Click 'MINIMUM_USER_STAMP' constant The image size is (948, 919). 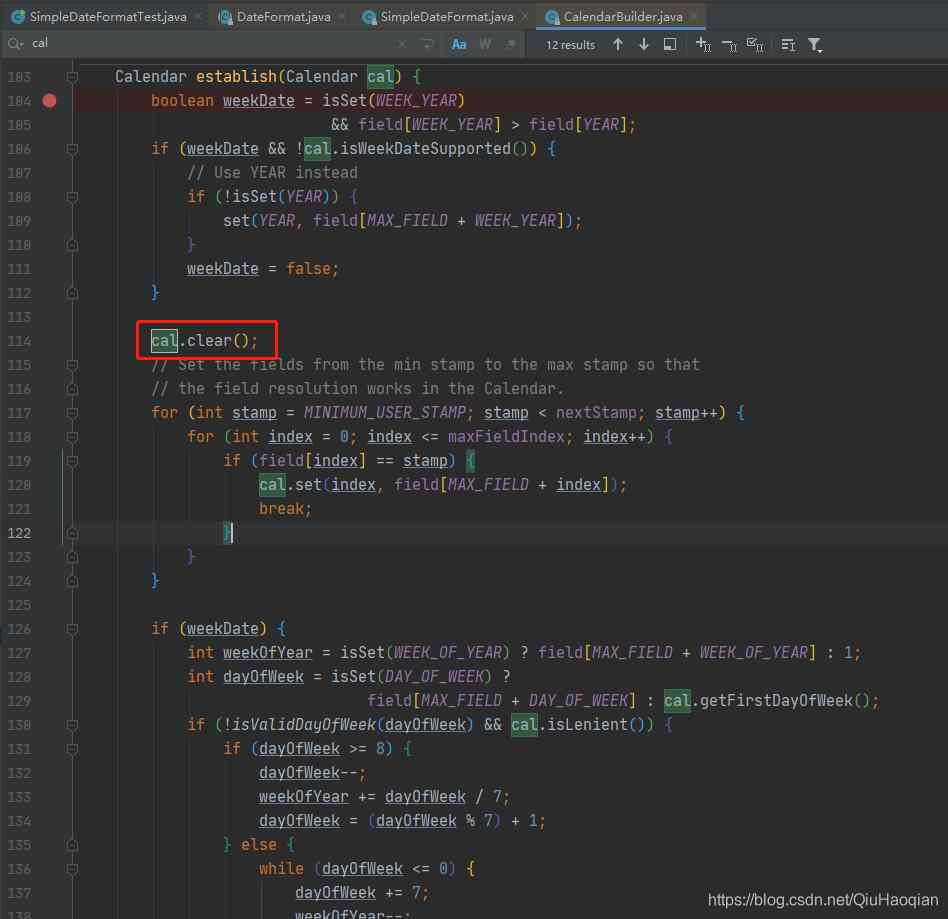[x=385, y=413]
